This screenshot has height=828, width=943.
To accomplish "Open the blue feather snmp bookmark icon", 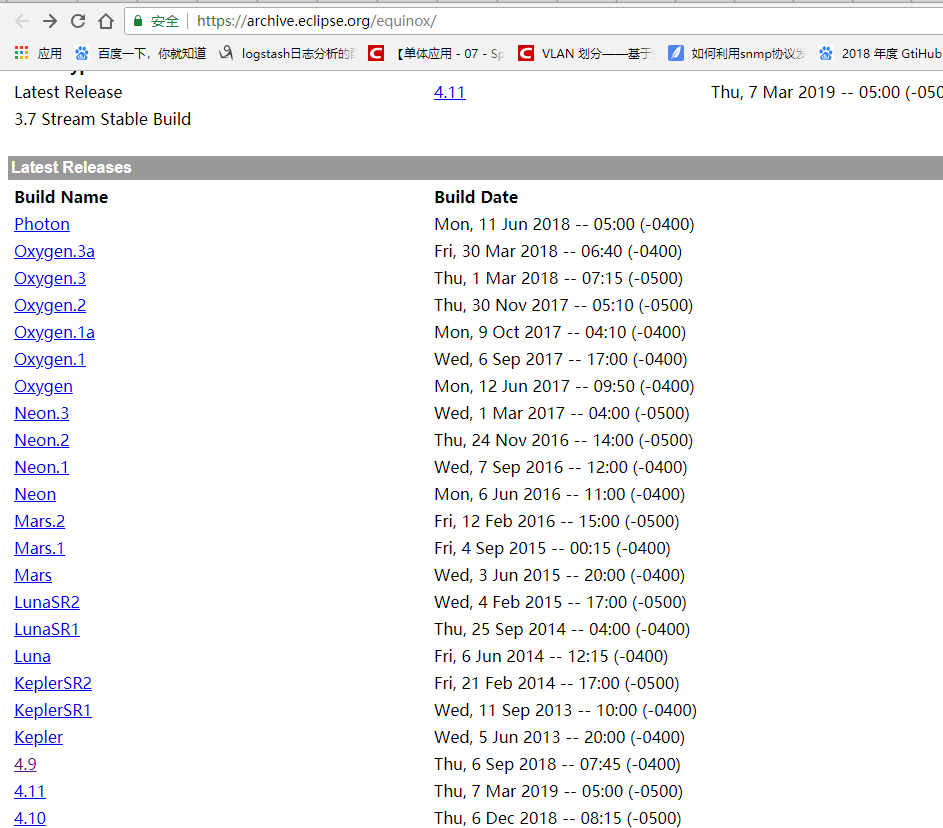I will [x=676, y=54].
